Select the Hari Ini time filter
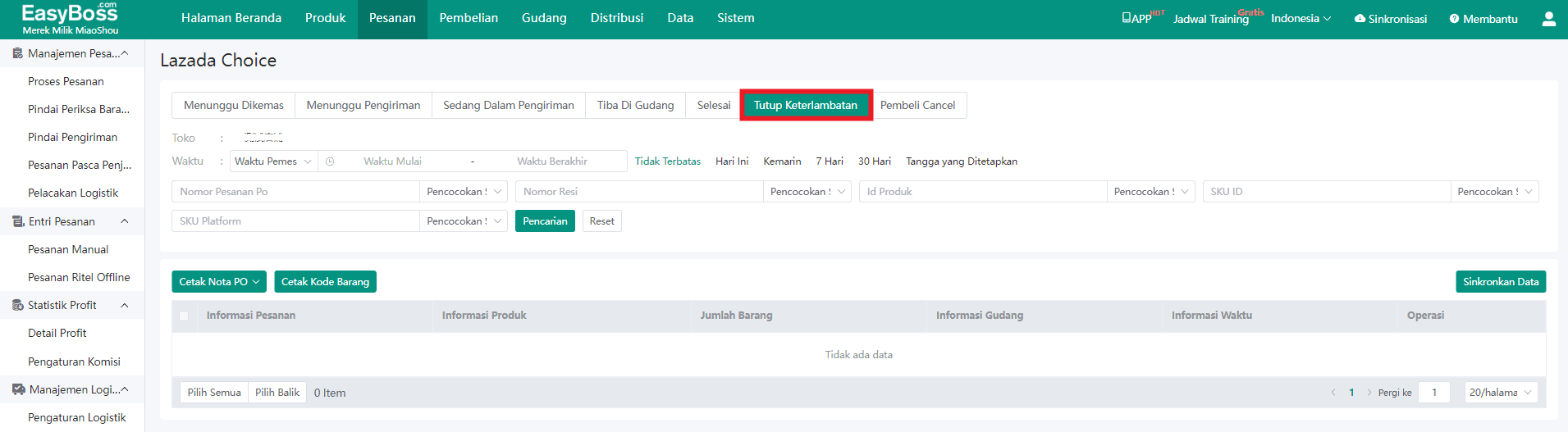 [x=732, y=161]
